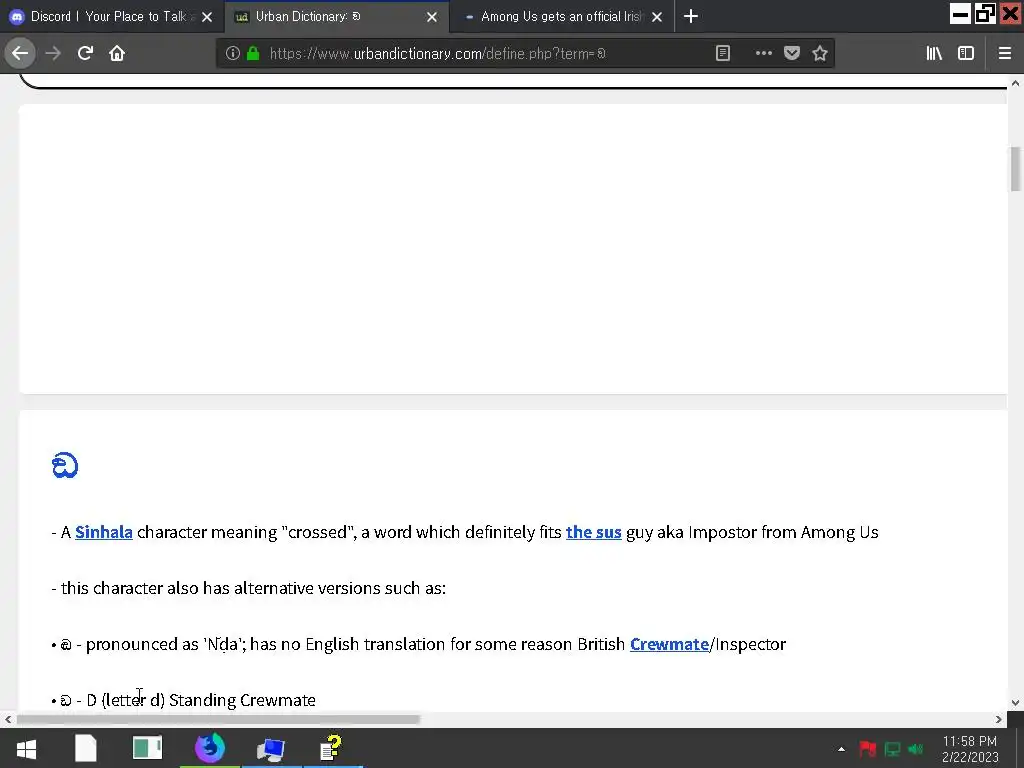This screenshot has height=768, width=1024.
Task: Reload the current page
Action: pos(85,53)
